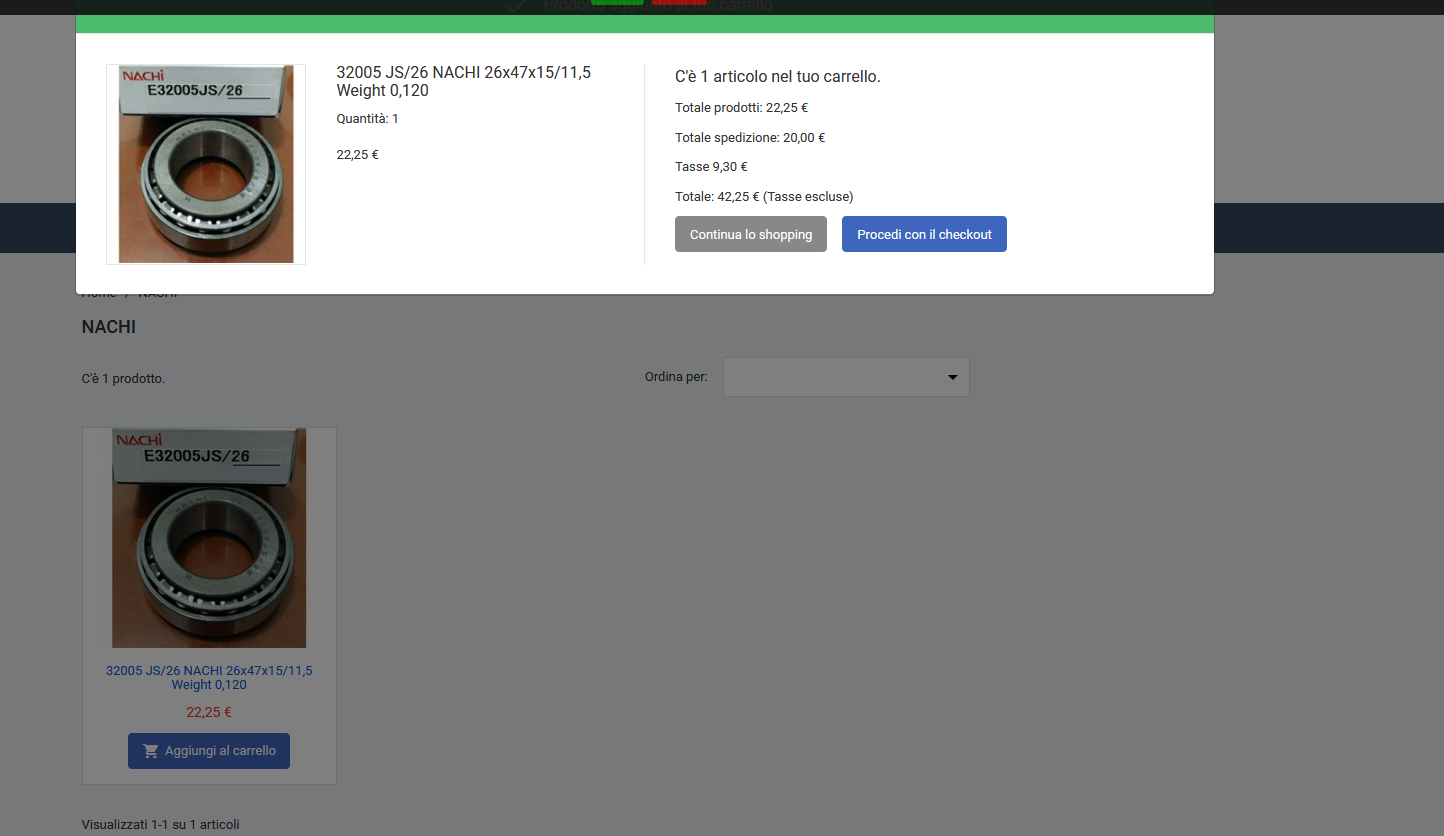
Task: Open the bearing thumbnail in the product list
Action: click(x=209, y=538)
